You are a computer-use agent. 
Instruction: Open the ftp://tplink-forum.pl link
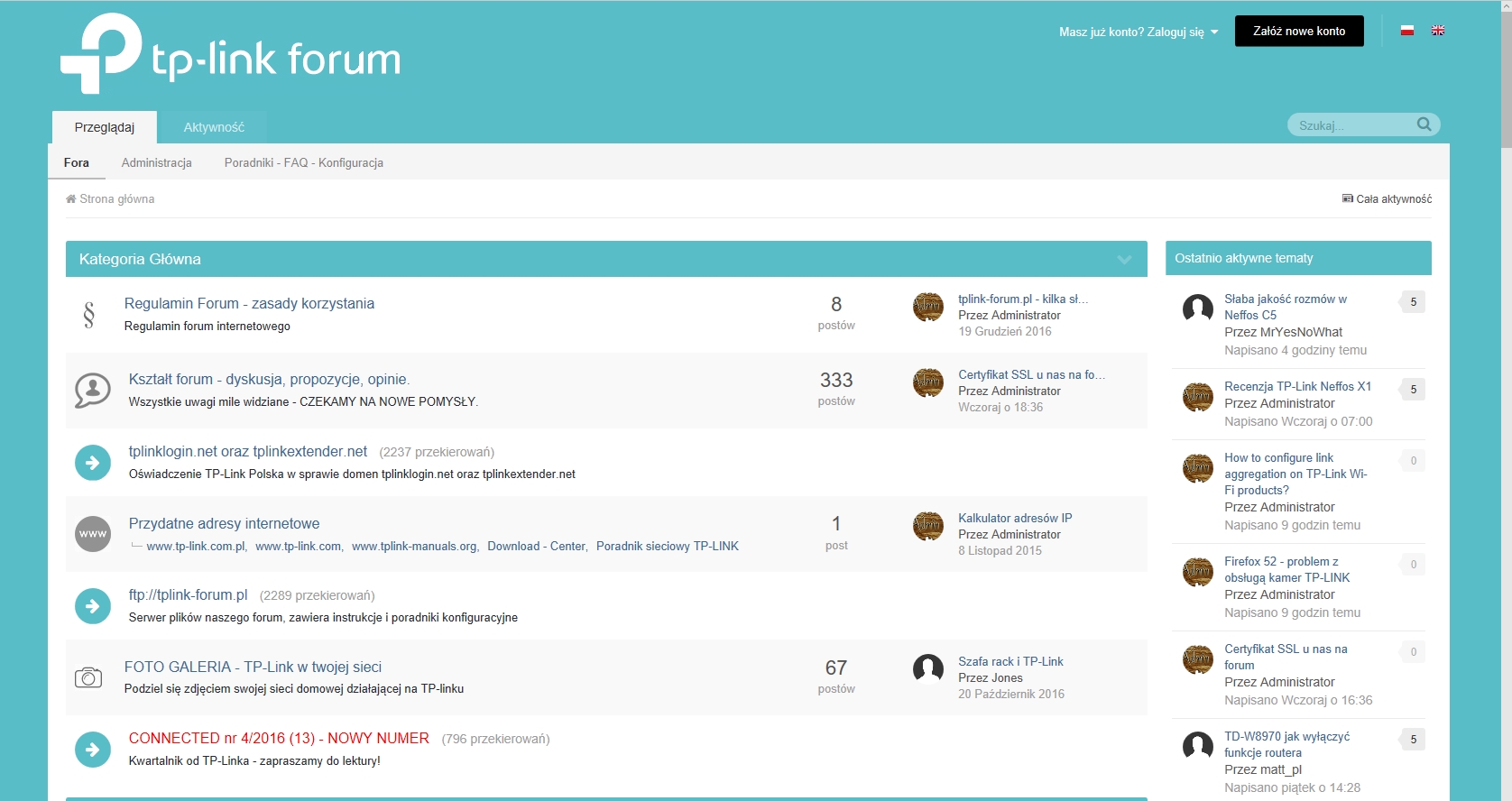click(x=188, y=594)
